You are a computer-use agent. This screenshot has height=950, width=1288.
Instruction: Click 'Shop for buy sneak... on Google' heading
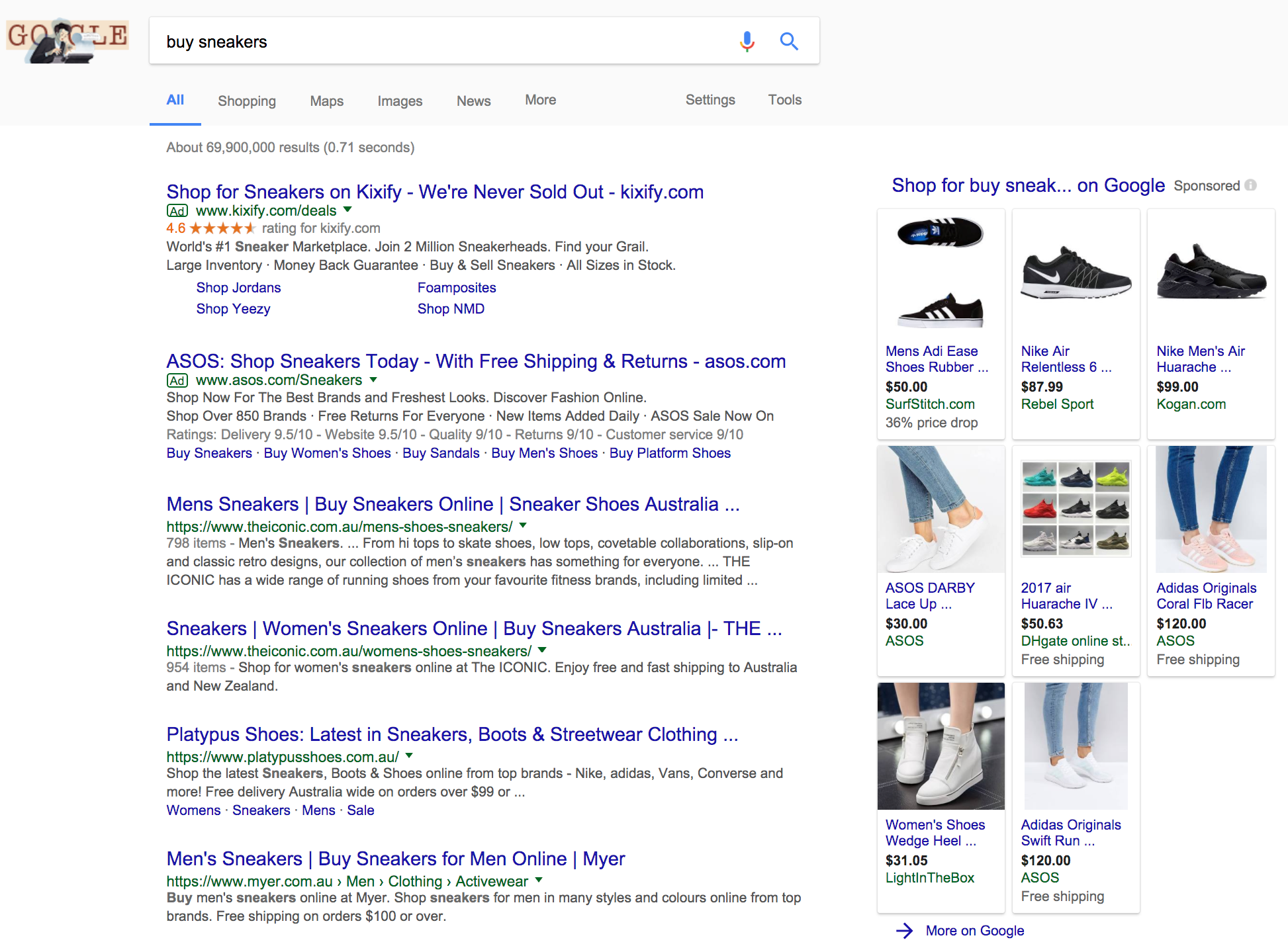pyautogui.click(x=1028, y=185)
